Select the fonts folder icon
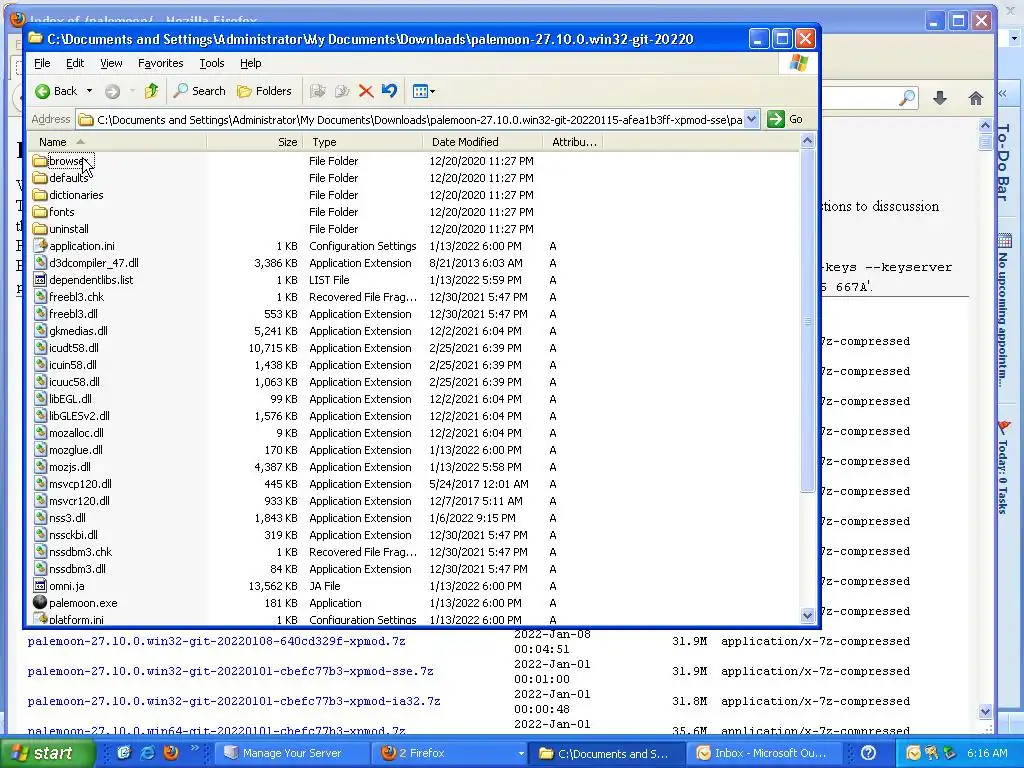Screen dimensions: 1024x768 point(40,212)
